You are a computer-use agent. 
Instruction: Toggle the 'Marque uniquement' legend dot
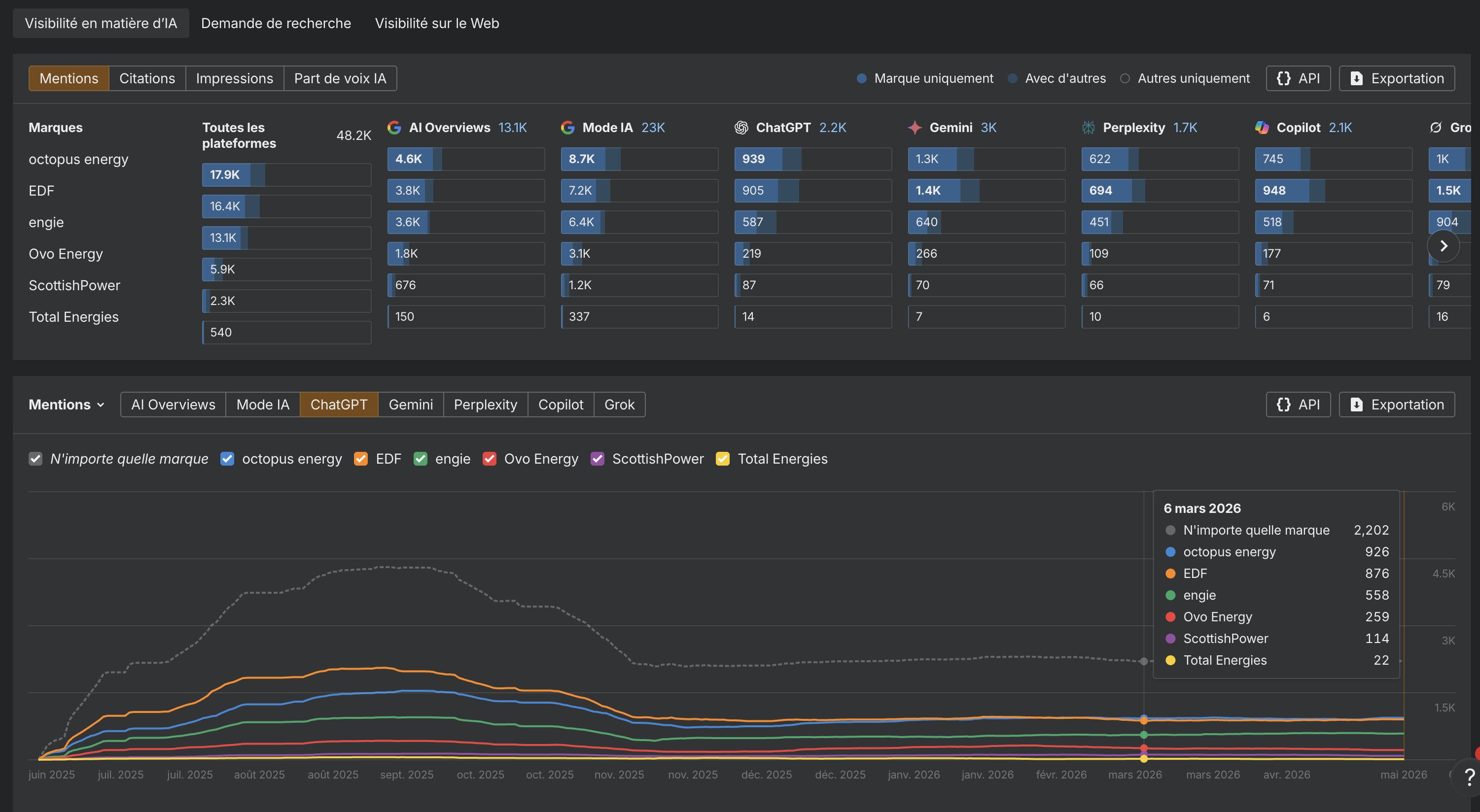pos(861,79)
